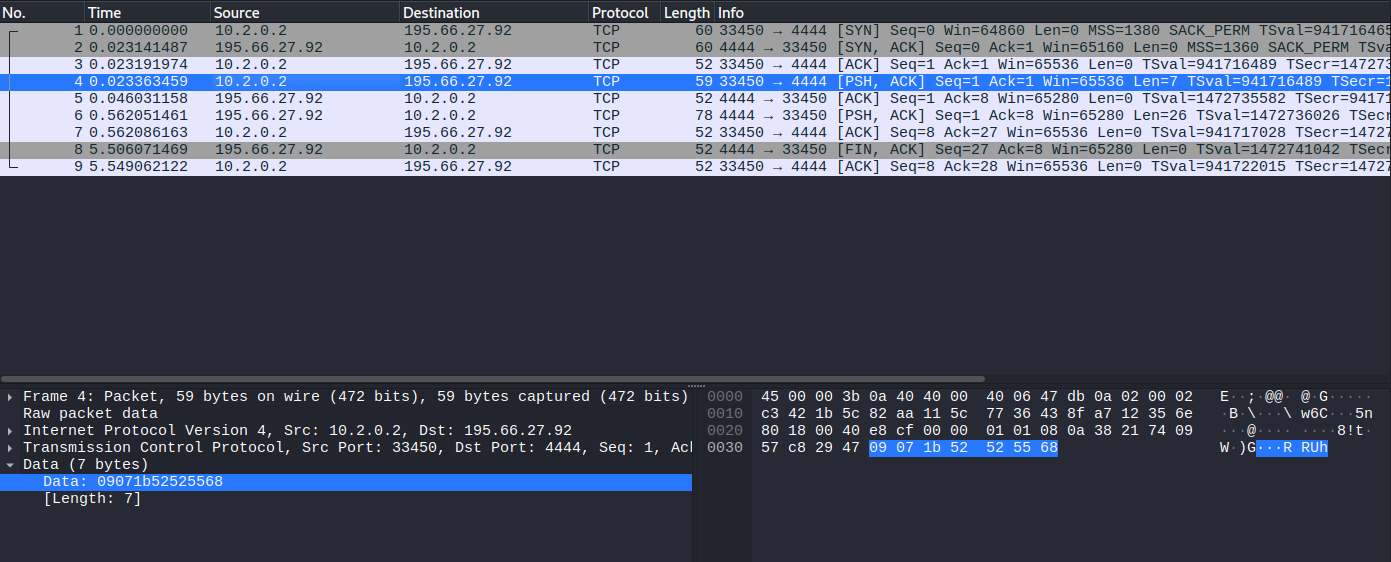Viewport: 1391px width, 562px height.
Task: Expand the Transmission Control Protocol node
Action: tap(11, 448)
